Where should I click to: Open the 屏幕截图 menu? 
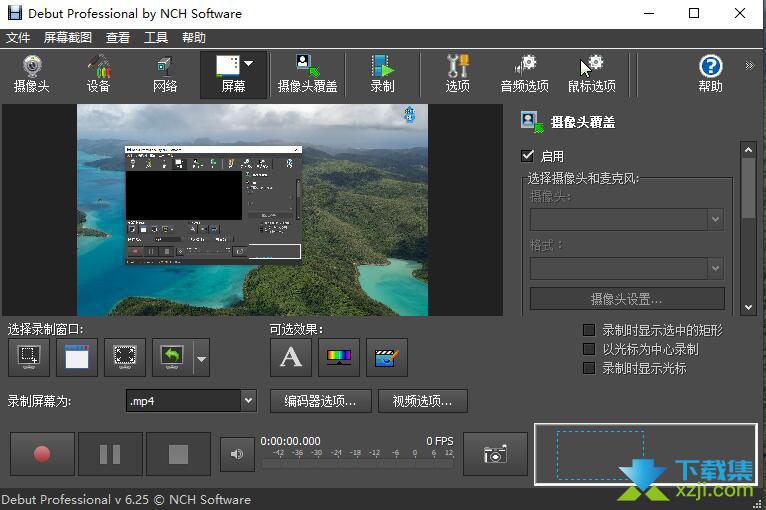[x=68, y=38]
